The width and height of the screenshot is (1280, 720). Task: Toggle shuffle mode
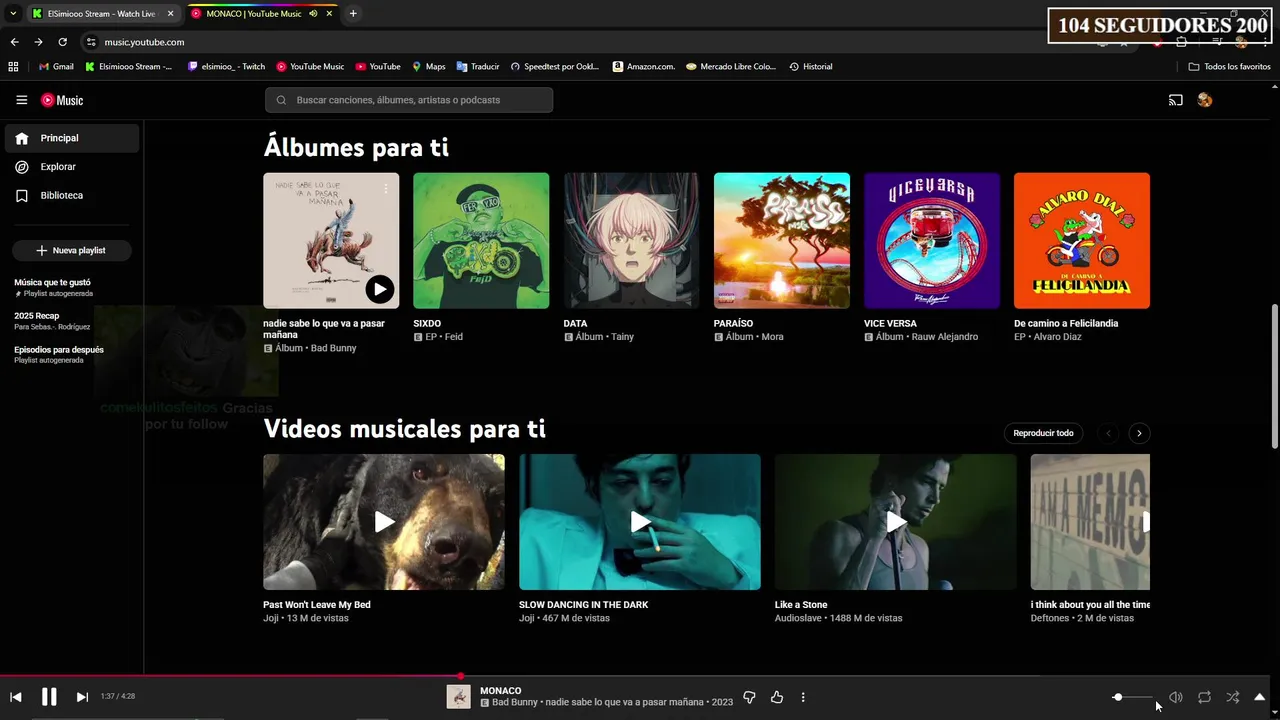point(1232,697)
